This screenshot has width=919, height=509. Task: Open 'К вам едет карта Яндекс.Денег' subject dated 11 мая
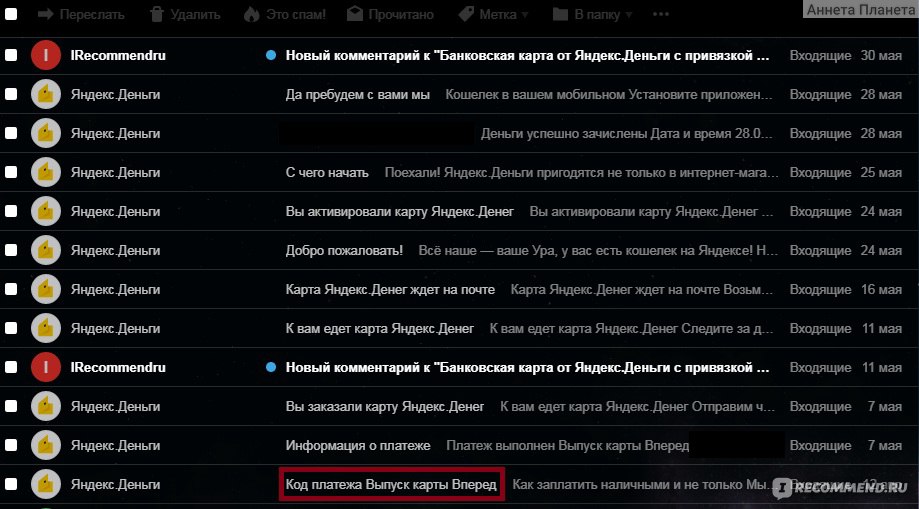[x=380, y=328]
